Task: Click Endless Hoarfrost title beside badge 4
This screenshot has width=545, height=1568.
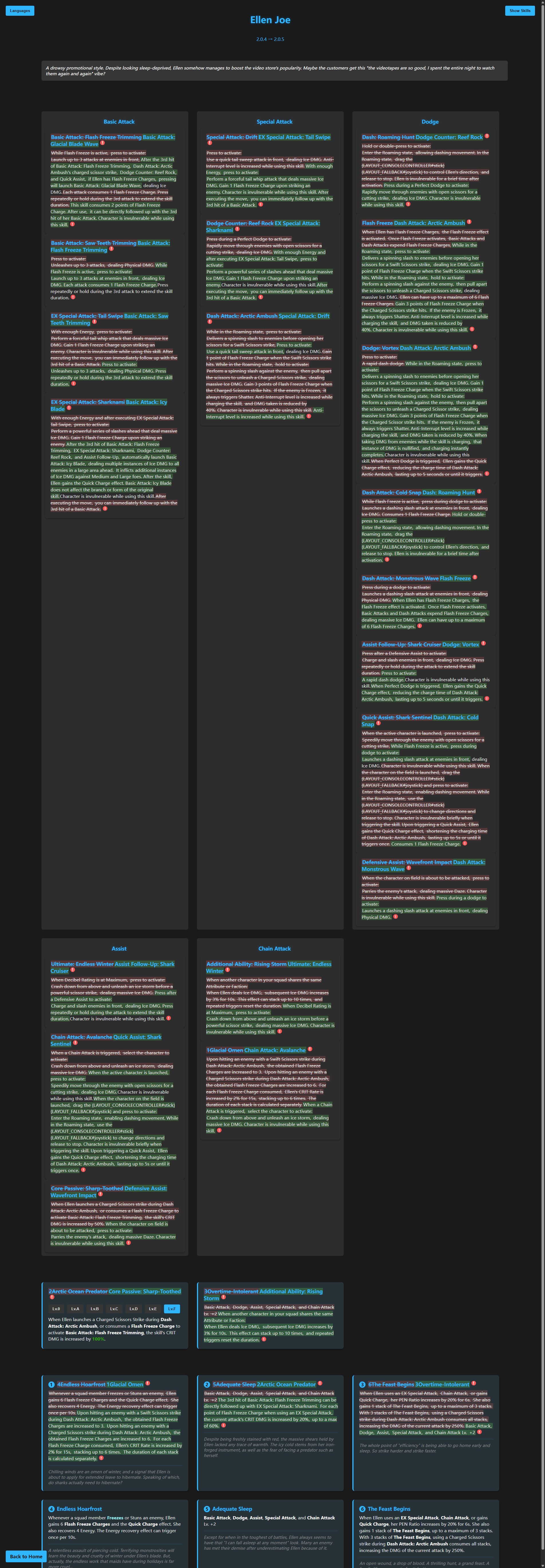Action: pyautogui.click(x=79, y=1509)
